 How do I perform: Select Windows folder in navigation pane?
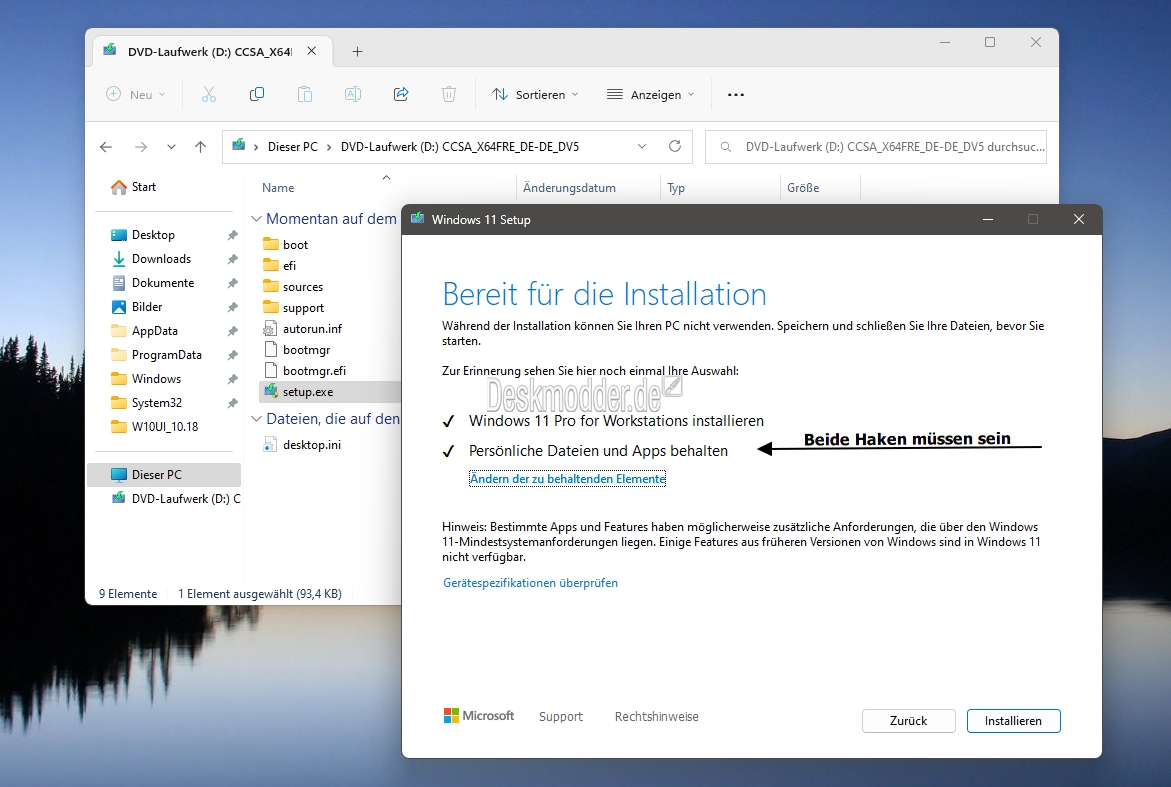[156, 379]
